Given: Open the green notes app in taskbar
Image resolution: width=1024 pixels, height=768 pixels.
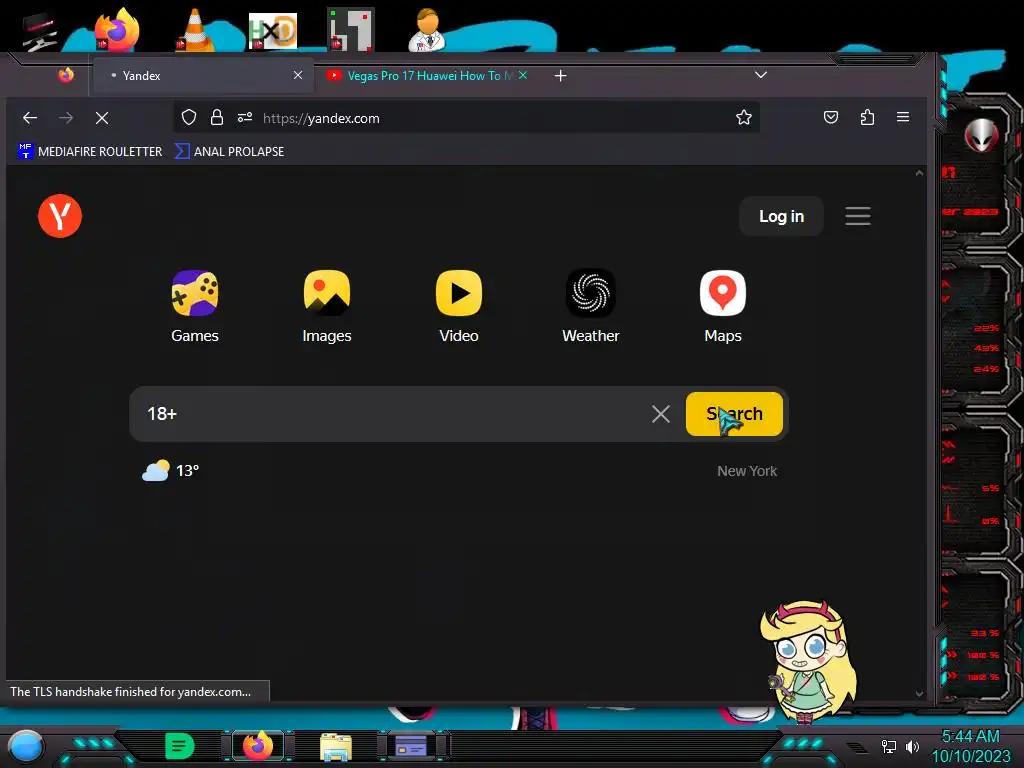Looking at the screenshot, I should coord(179,746).
